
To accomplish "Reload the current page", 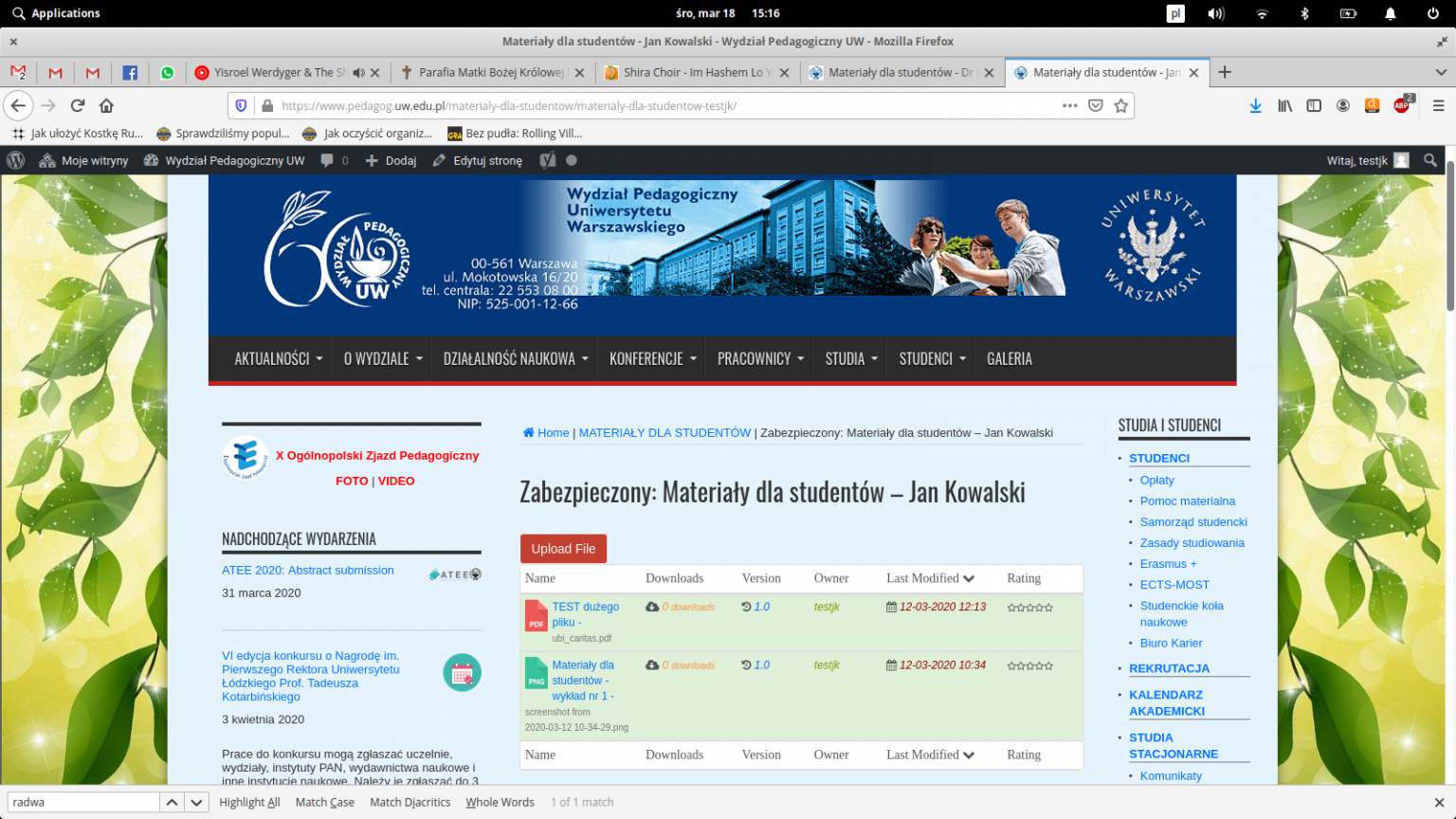I will point(78,105).
